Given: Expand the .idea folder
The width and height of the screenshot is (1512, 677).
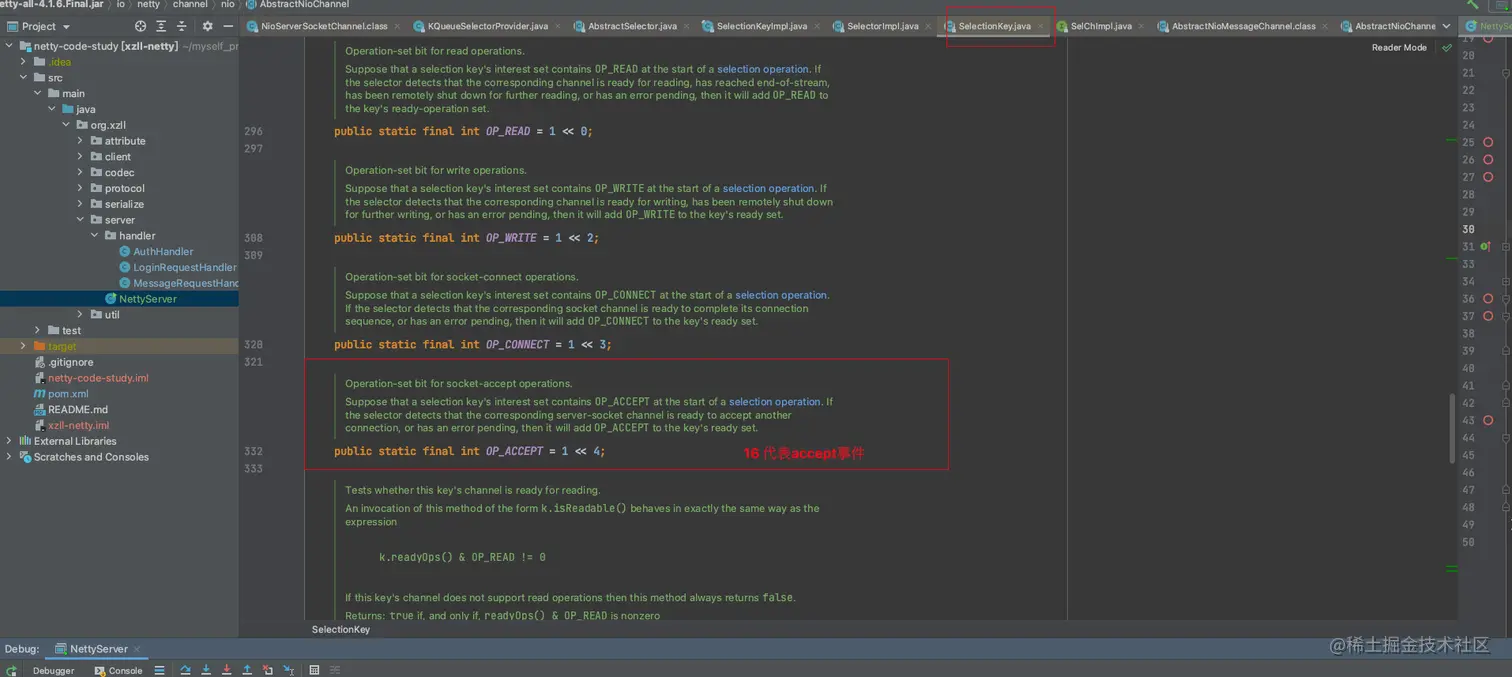Looking at the screenshot, I should tap(24, 62).
